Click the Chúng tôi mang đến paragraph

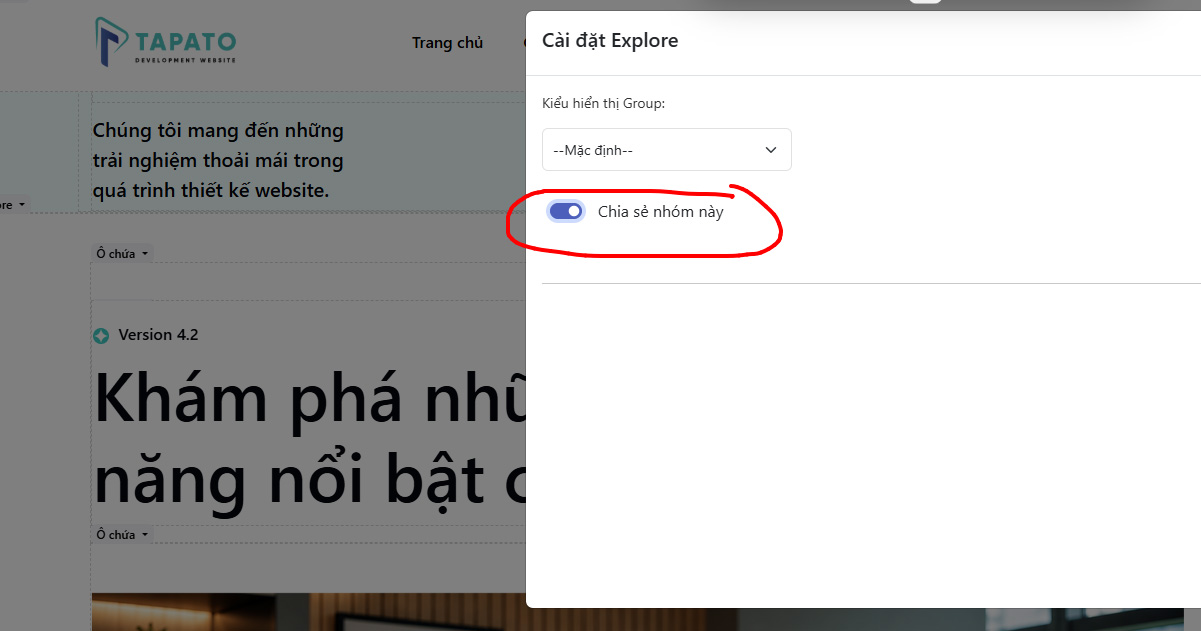[218, 160]
